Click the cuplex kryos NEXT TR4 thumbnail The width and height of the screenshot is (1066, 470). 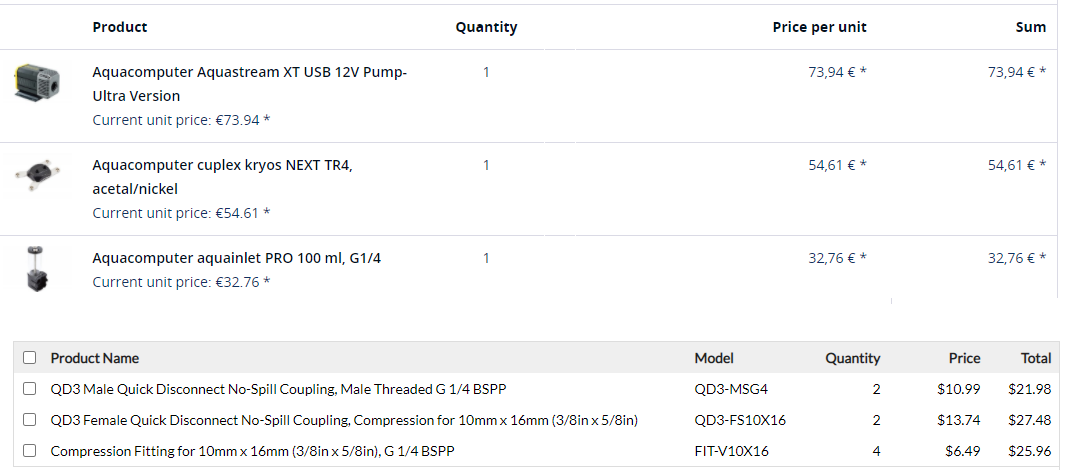[38, 172]
